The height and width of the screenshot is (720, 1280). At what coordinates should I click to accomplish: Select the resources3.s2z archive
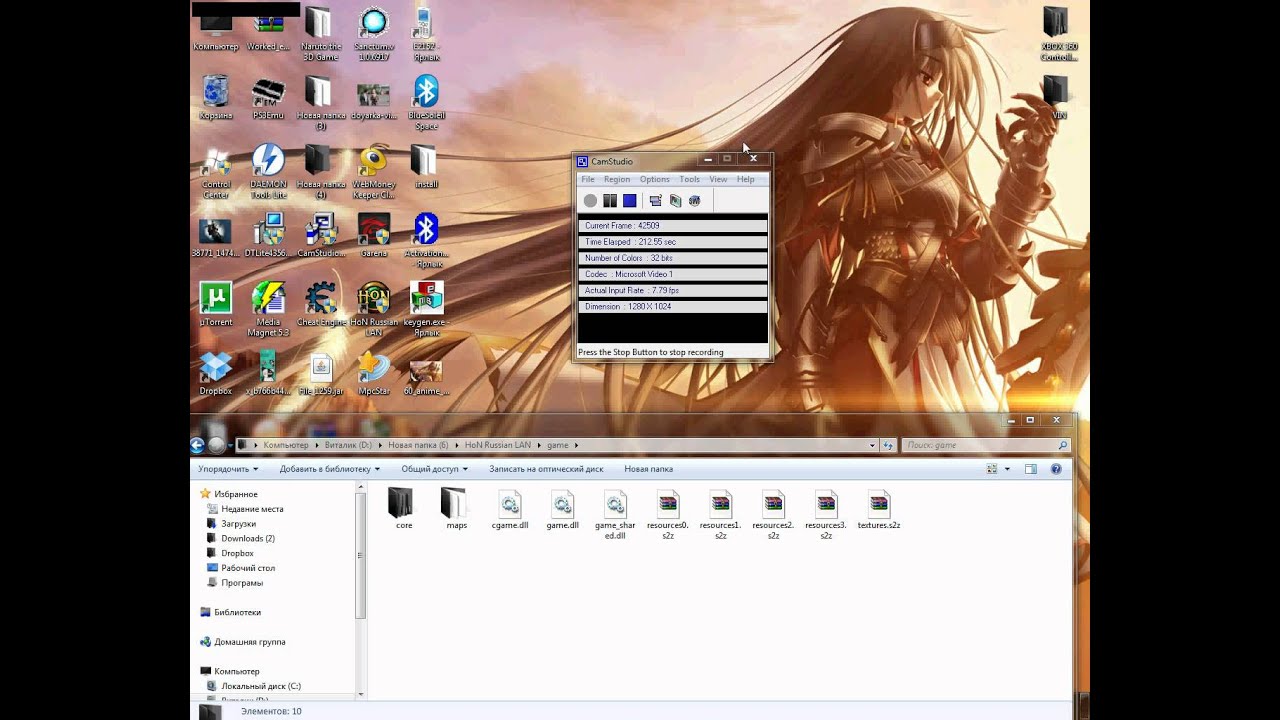click(x=826, y=514)
